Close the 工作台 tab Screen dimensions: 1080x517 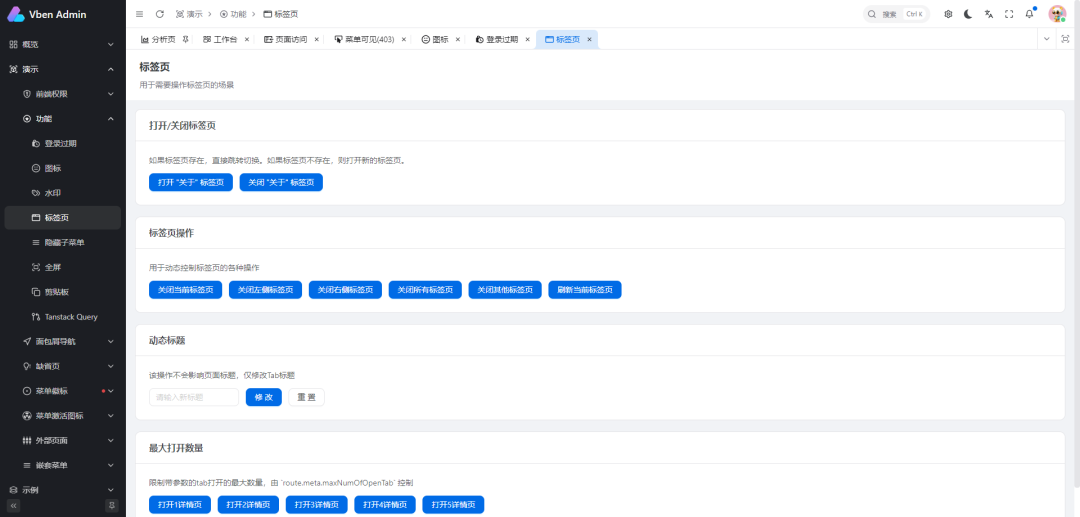tap(247, 39)
